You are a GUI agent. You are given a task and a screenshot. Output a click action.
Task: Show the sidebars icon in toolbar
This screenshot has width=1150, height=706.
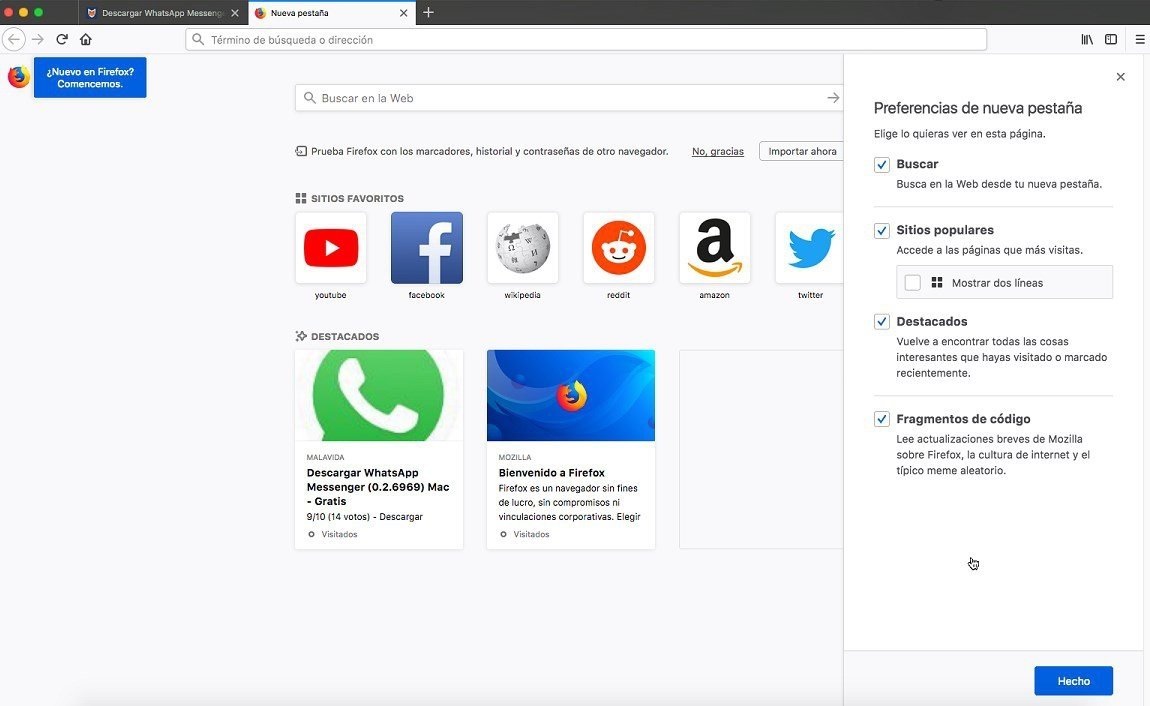(1111, 40)
